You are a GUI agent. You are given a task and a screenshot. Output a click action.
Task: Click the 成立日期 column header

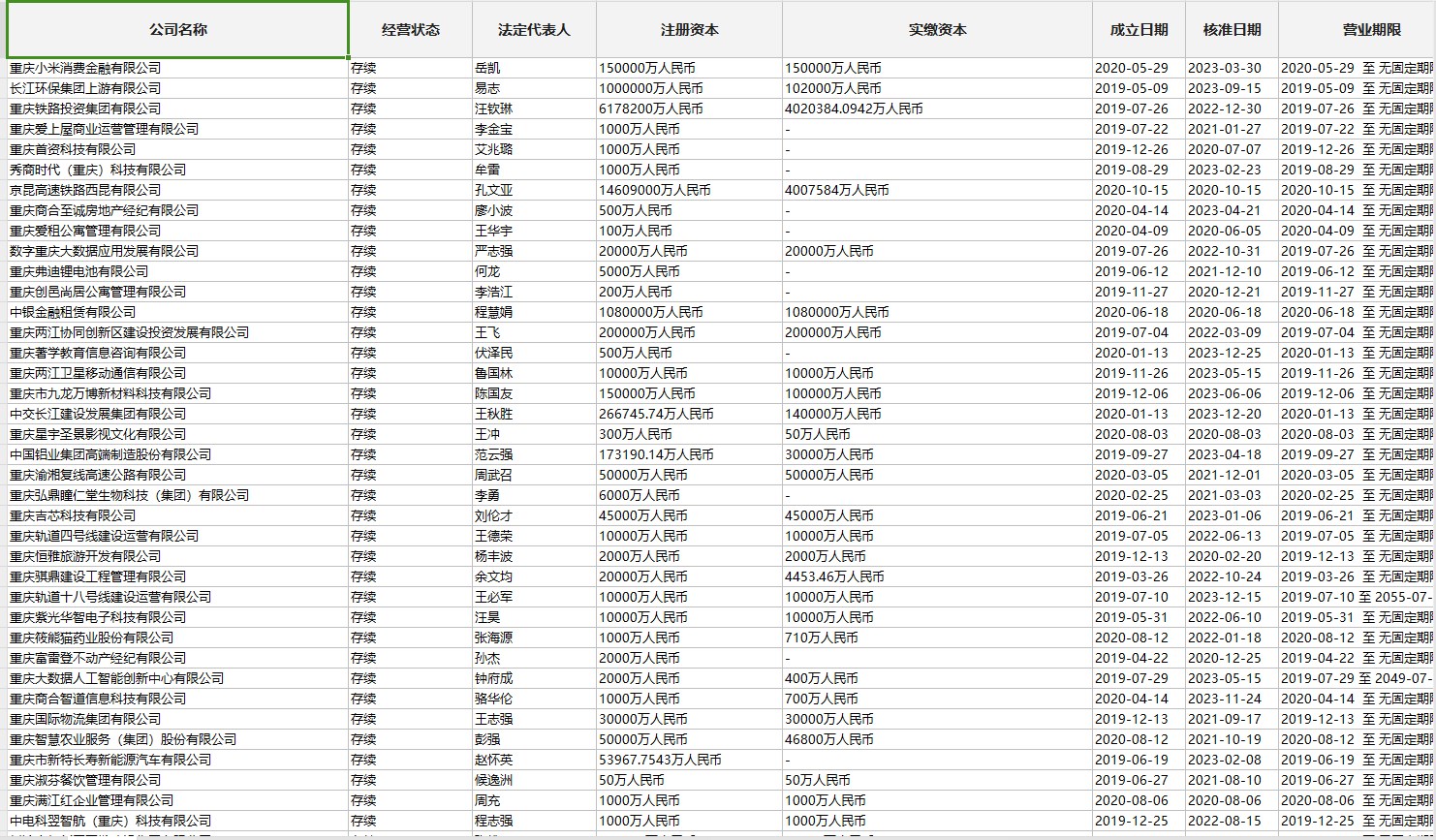click(x=1139, y=30)
